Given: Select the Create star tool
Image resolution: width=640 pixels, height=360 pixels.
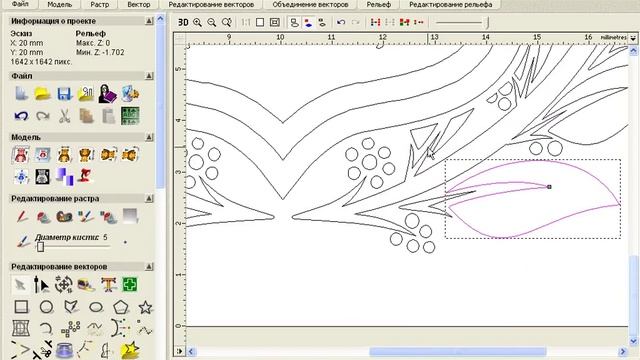Looking at the screenshot, I should pos(145,307).
